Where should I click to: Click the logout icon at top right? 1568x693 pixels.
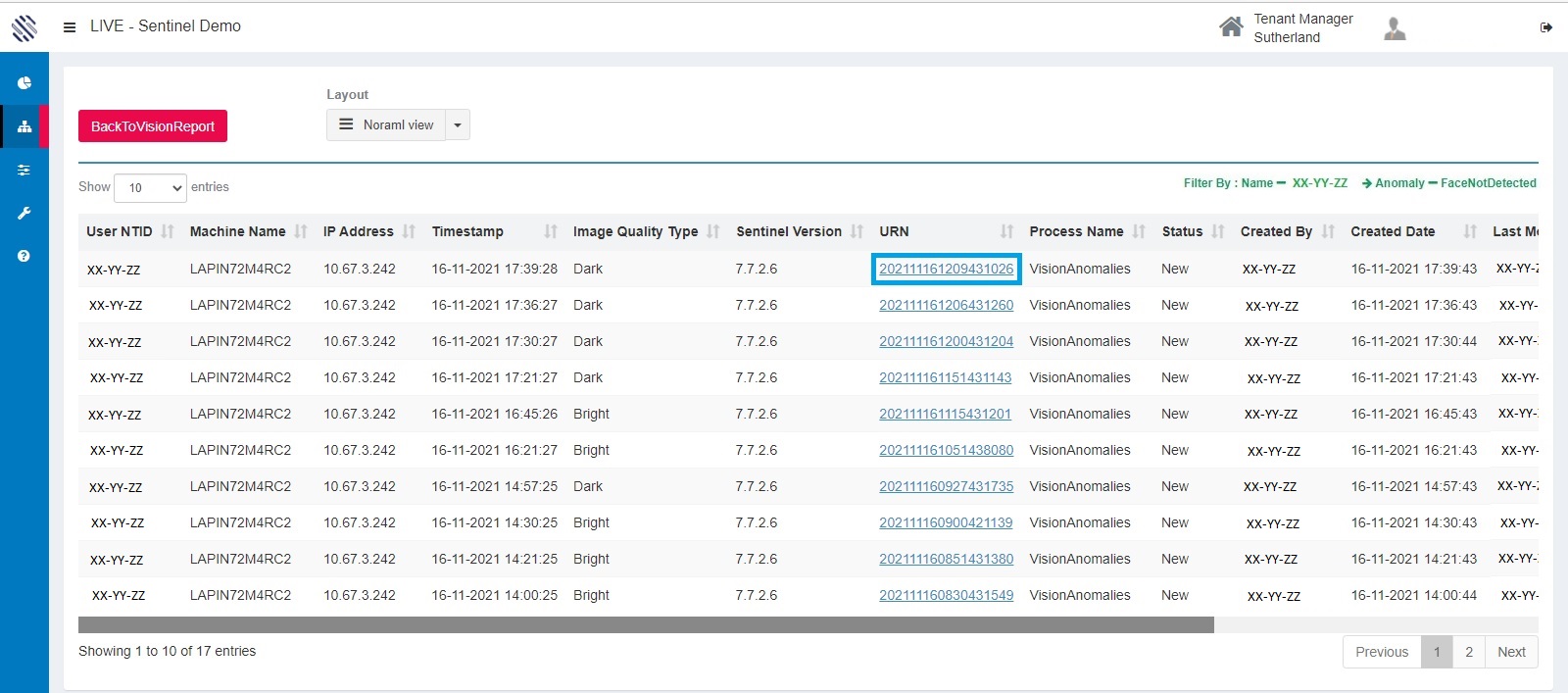point(1546,27)
